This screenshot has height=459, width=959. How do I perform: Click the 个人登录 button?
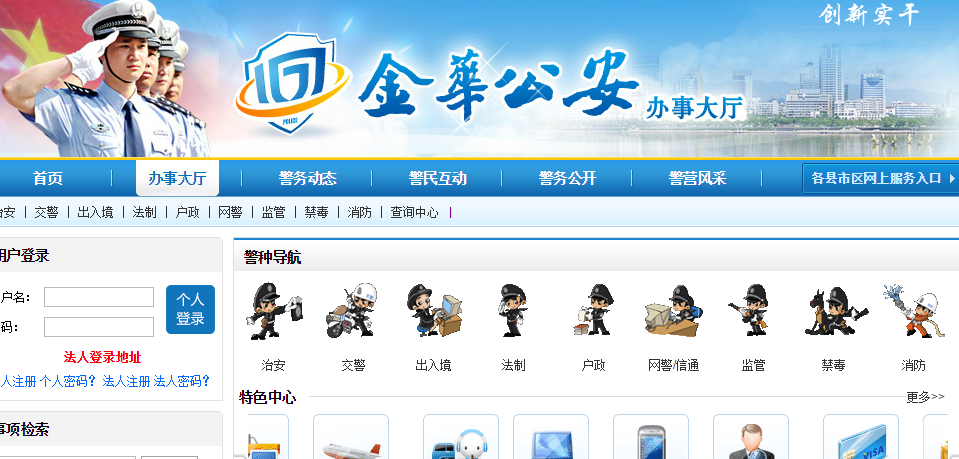tap(190, 309)
